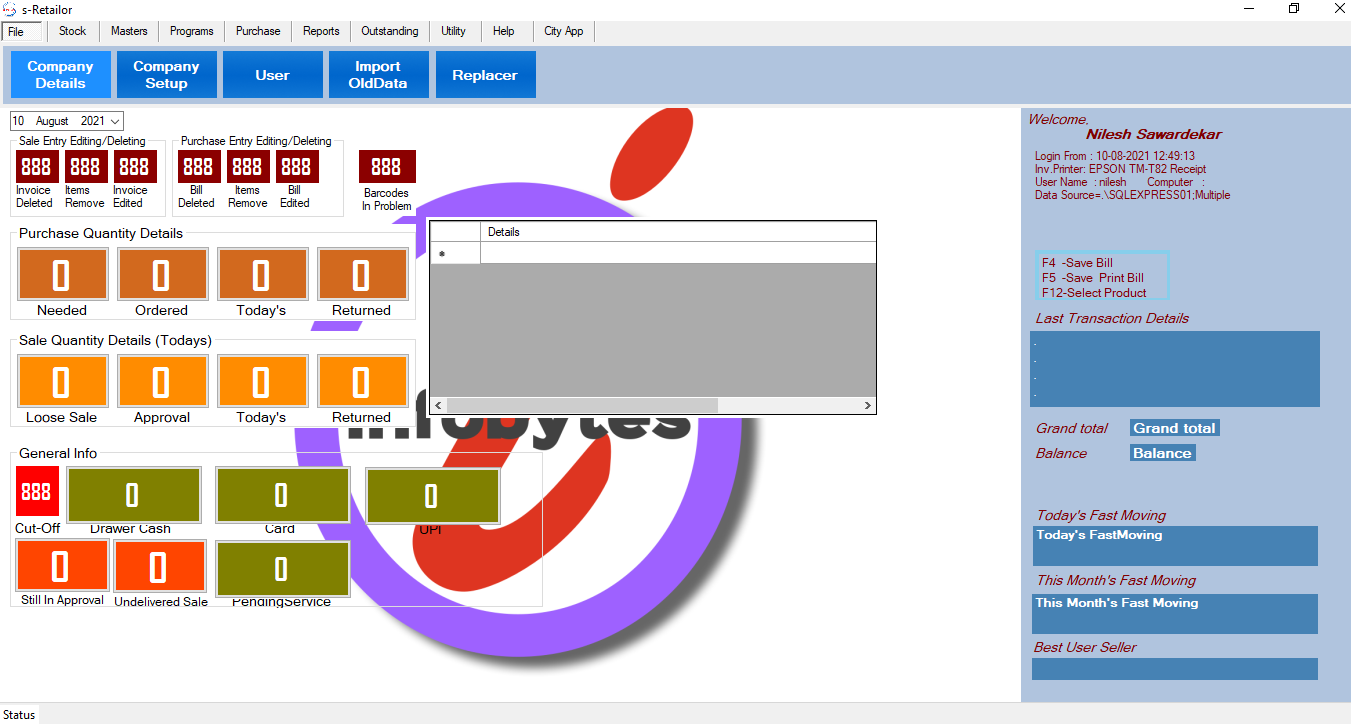The height and width of the screenshot is (724, 1351).
Task: Click the Drawer Cash total tile
Action: coord(133,495)
